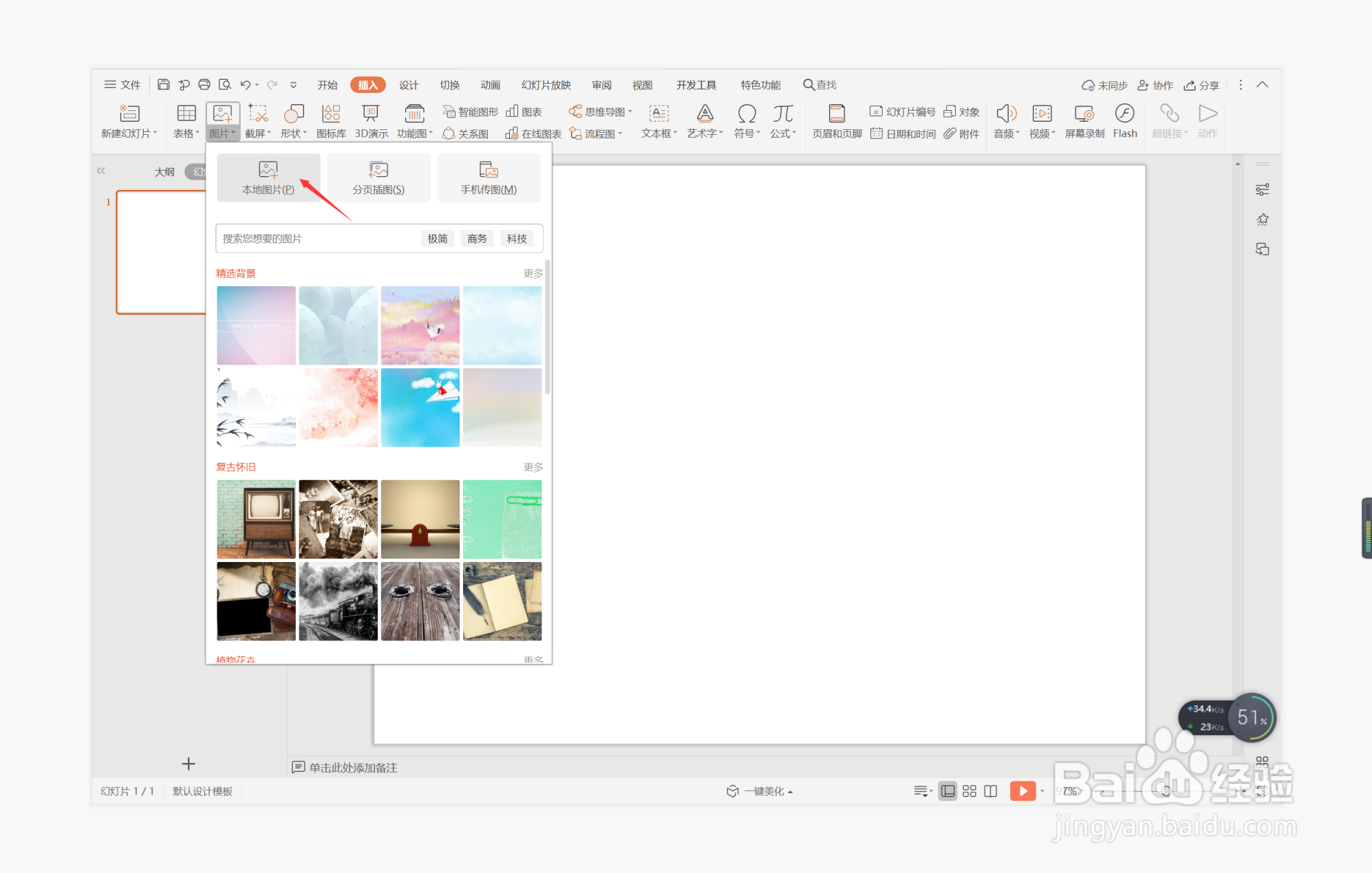The width and height of the screenshot is (1372, 873).
Task: Click the 极简 minimalist search tag
Action: [x=438, y=239]
